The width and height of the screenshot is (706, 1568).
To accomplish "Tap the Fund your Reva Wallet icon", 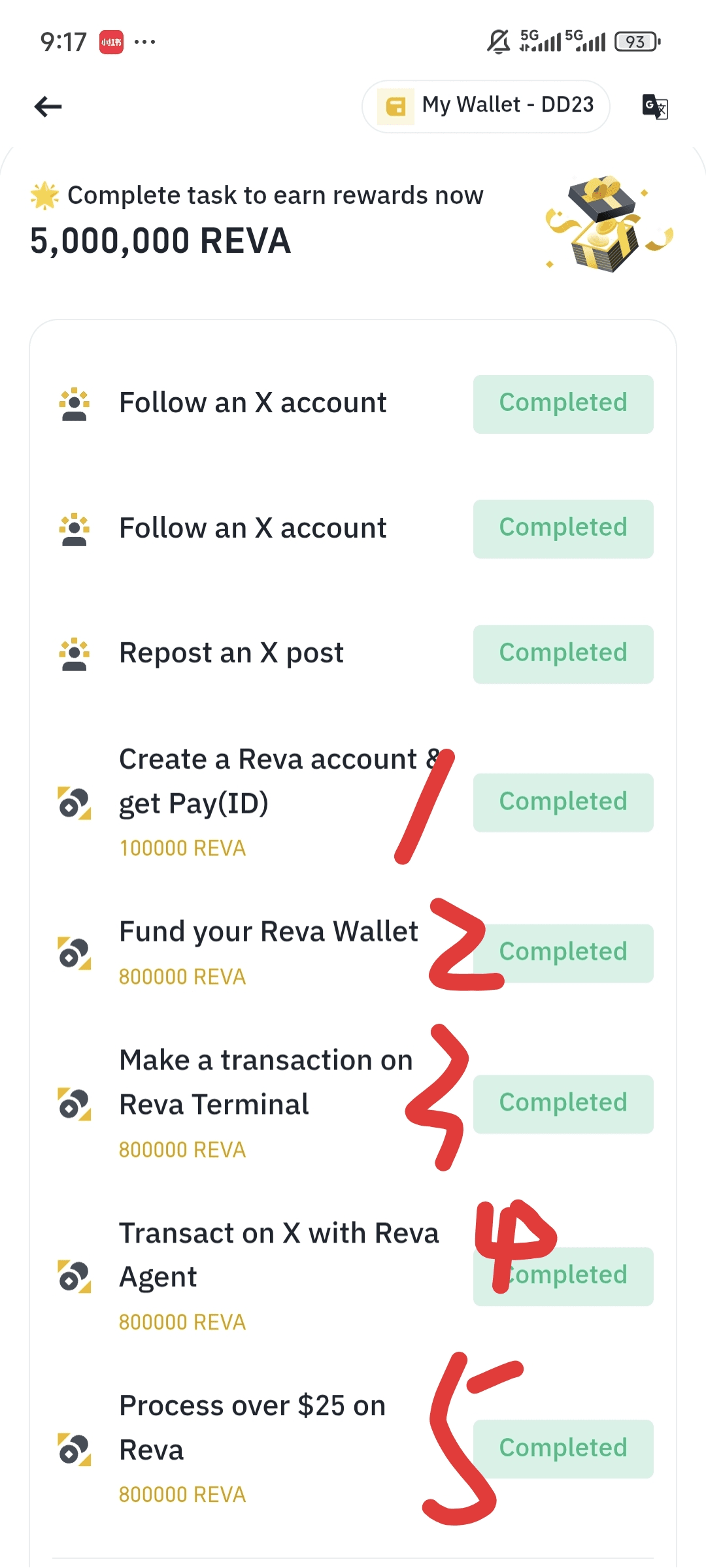I will (x=75, y=953).
